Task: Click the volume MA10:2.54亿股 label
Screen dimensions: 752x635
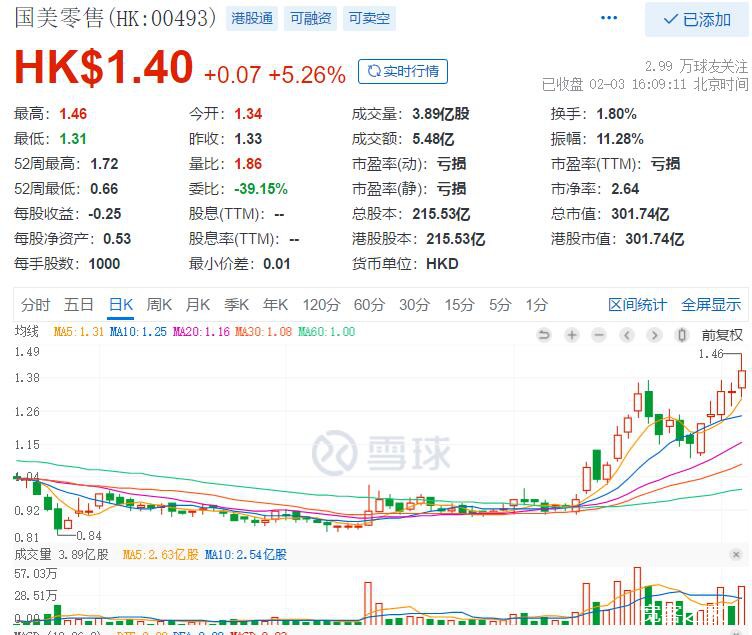Action: [246, 554]
